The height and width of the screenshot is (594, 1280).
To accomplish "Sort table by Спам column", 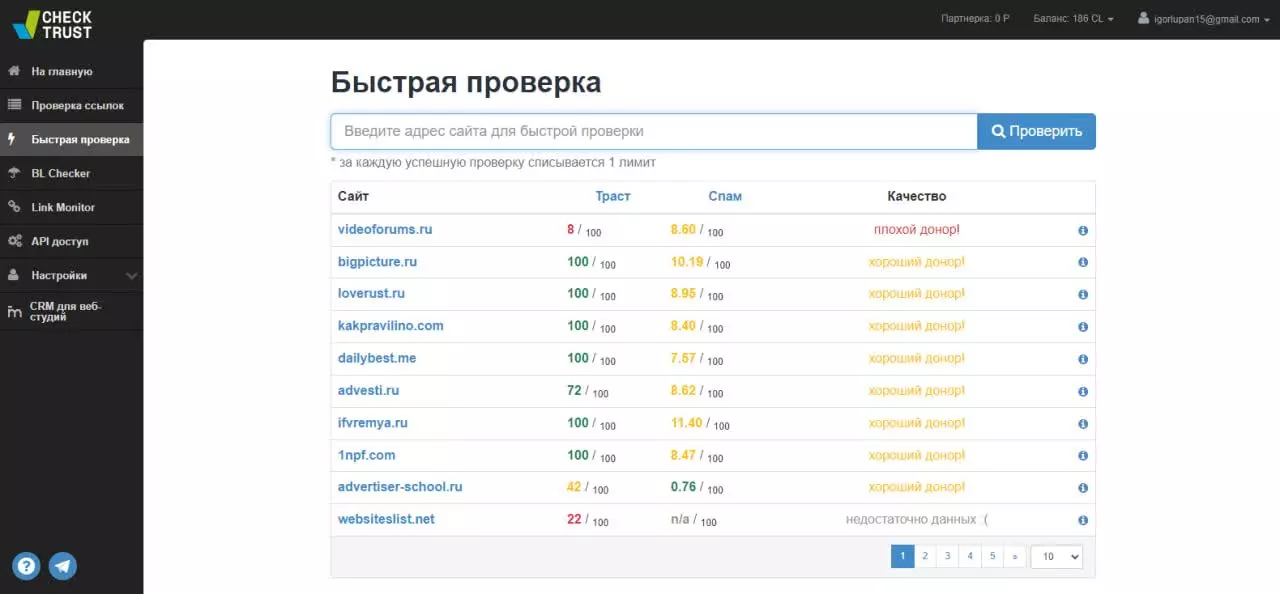I will point(725,196).
